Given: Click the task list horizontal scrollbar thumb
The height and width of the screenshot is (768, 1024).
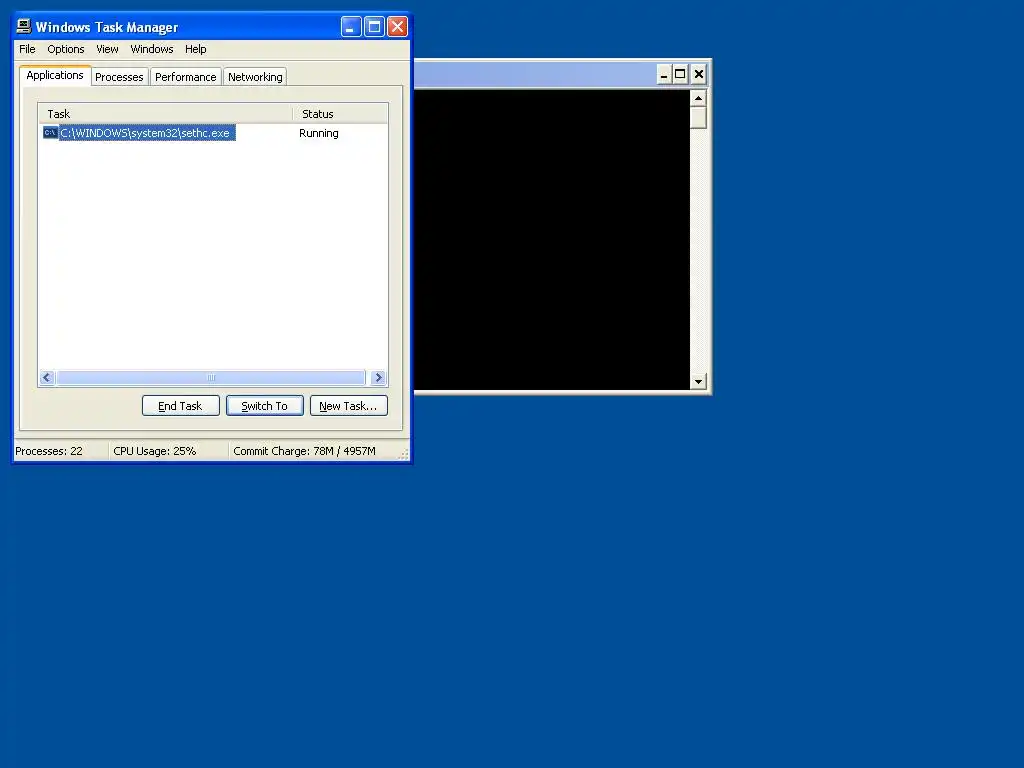Looking at the screenshot, I should [211, 377].
